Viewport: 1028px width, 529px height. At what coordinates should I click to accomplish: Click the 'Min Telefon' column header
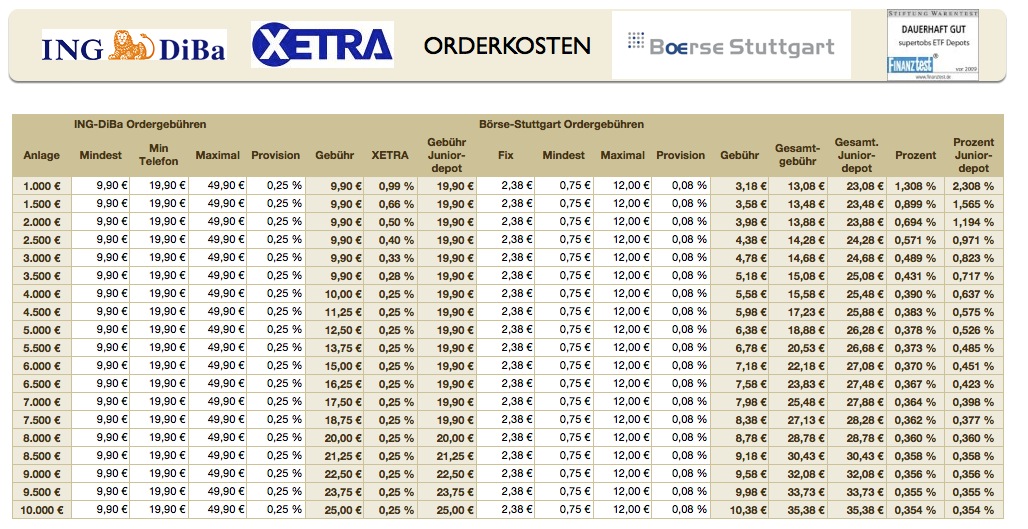[159, 155]
